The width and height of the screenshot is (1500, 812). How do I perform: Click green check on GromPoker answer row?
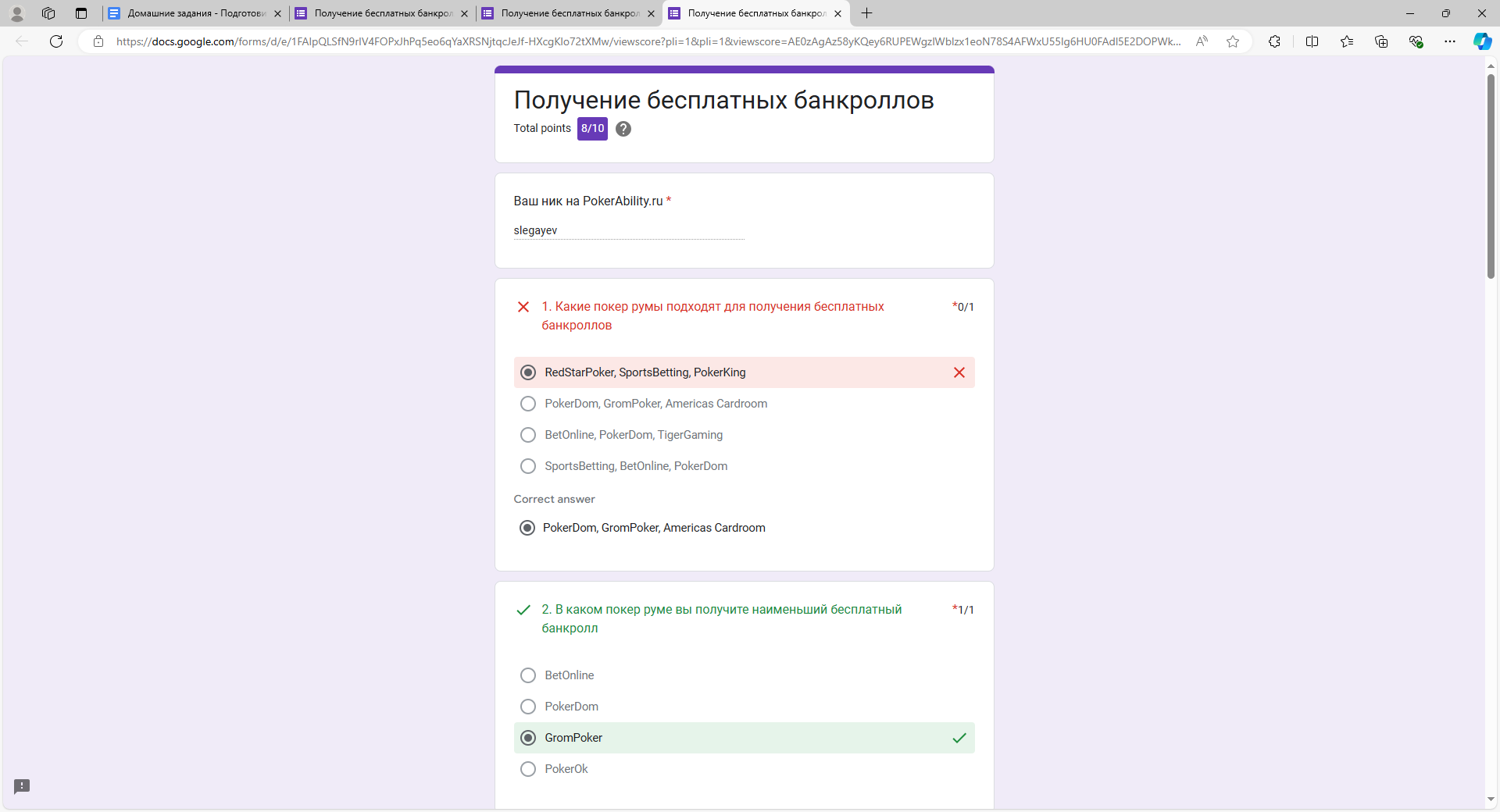pos(959,738)
